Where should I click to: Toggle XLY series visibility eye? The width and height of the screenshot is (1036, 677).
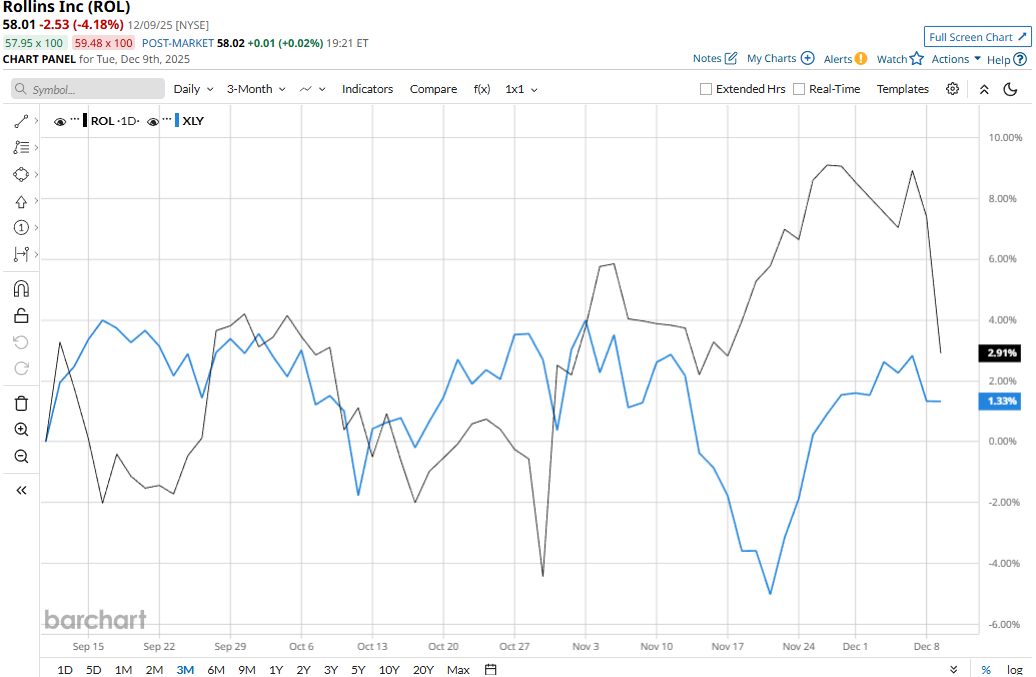point(153,122)
